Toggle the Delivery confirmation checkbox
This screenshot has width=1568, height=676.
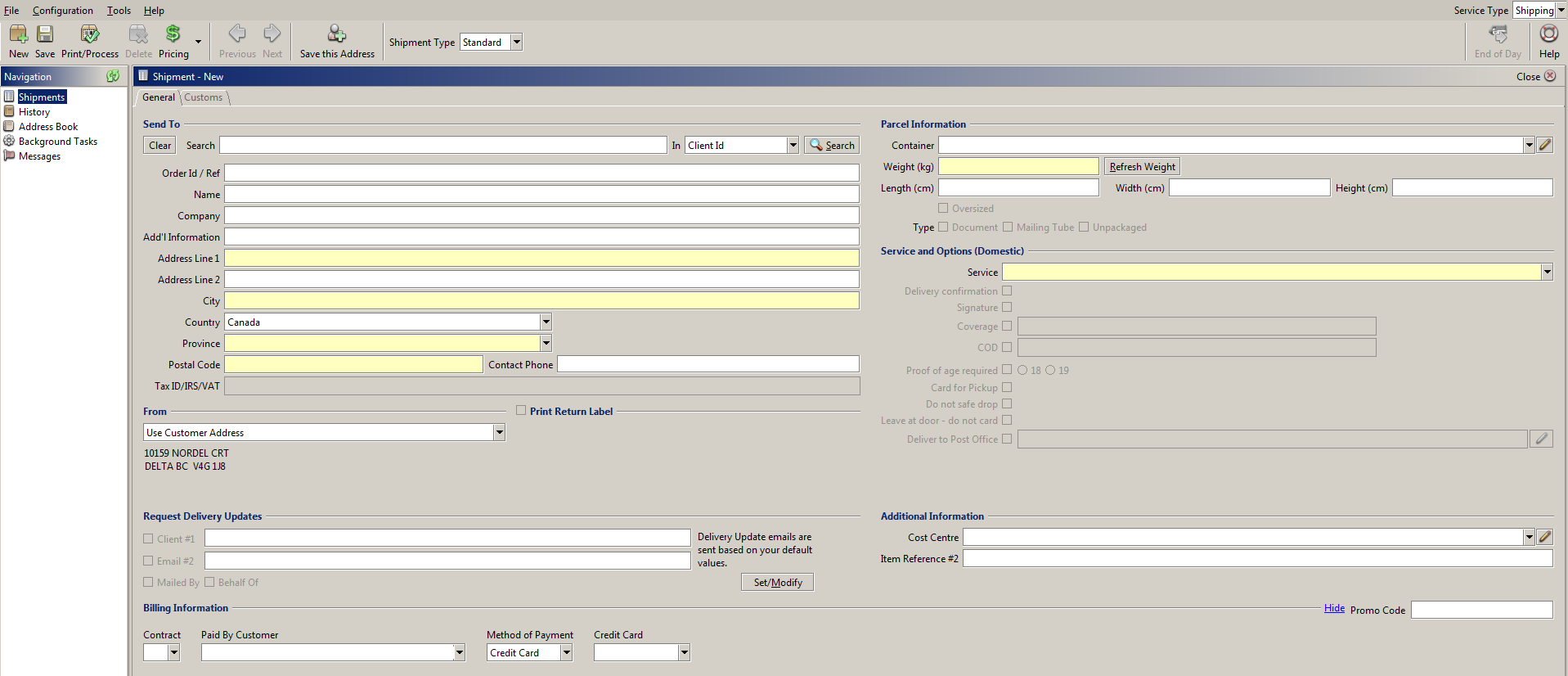(x=1007, y=291)
